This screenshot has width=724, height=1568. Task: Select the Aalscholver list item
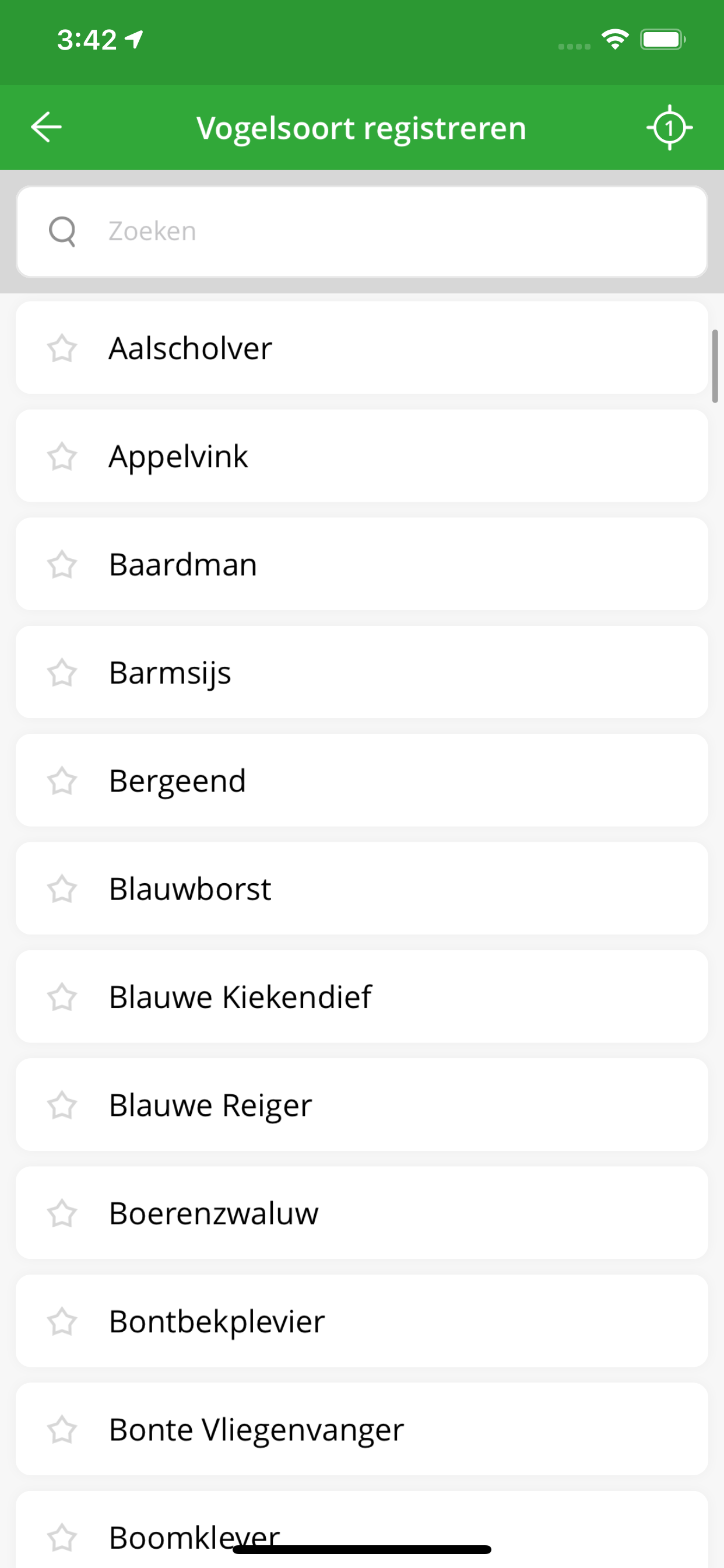(x=365, y=348)
